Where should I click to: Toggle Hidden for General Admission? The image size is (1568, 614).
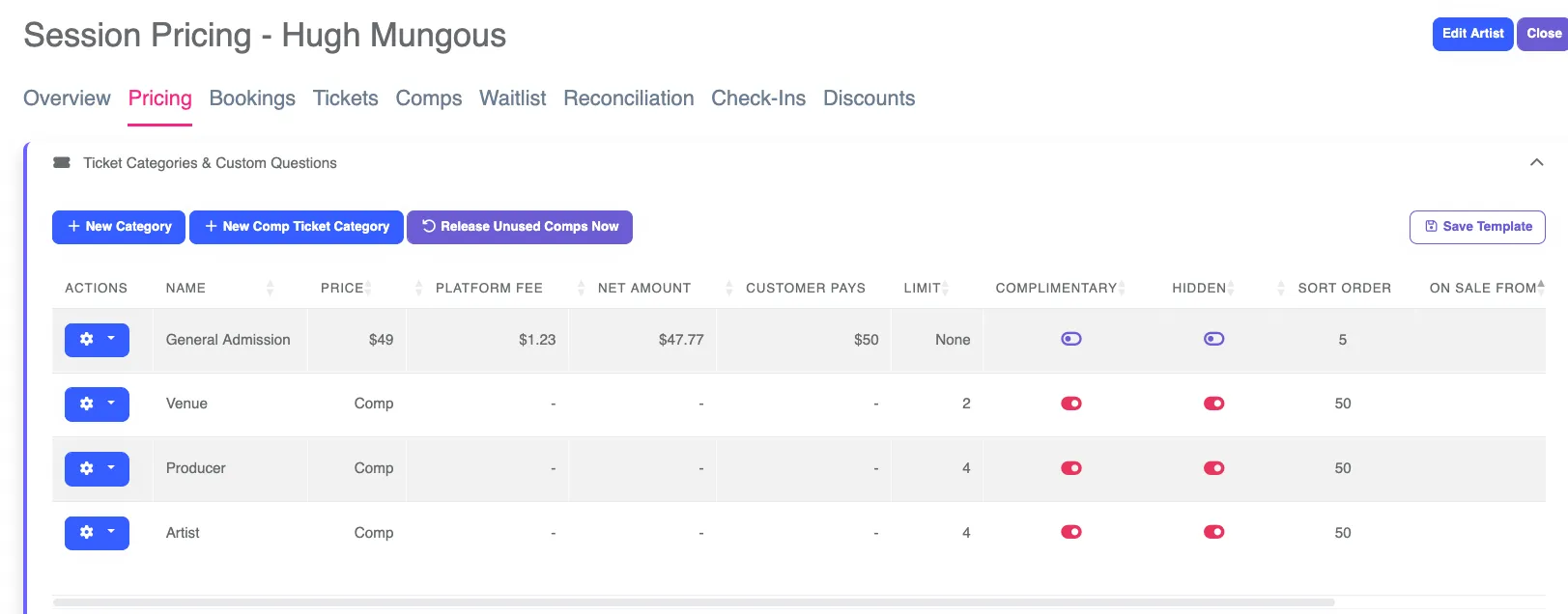point(1213,339)
